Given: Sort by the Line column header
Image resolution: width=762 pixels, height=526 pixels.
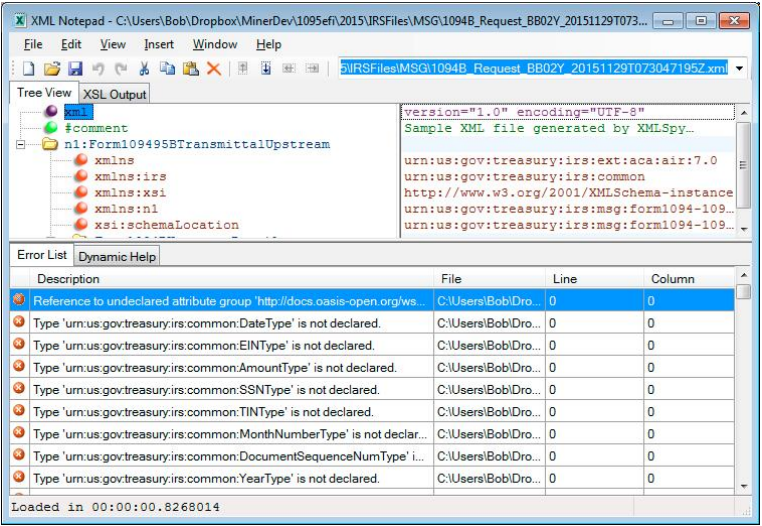Looking at the screenshot, I should coord(595,279).
